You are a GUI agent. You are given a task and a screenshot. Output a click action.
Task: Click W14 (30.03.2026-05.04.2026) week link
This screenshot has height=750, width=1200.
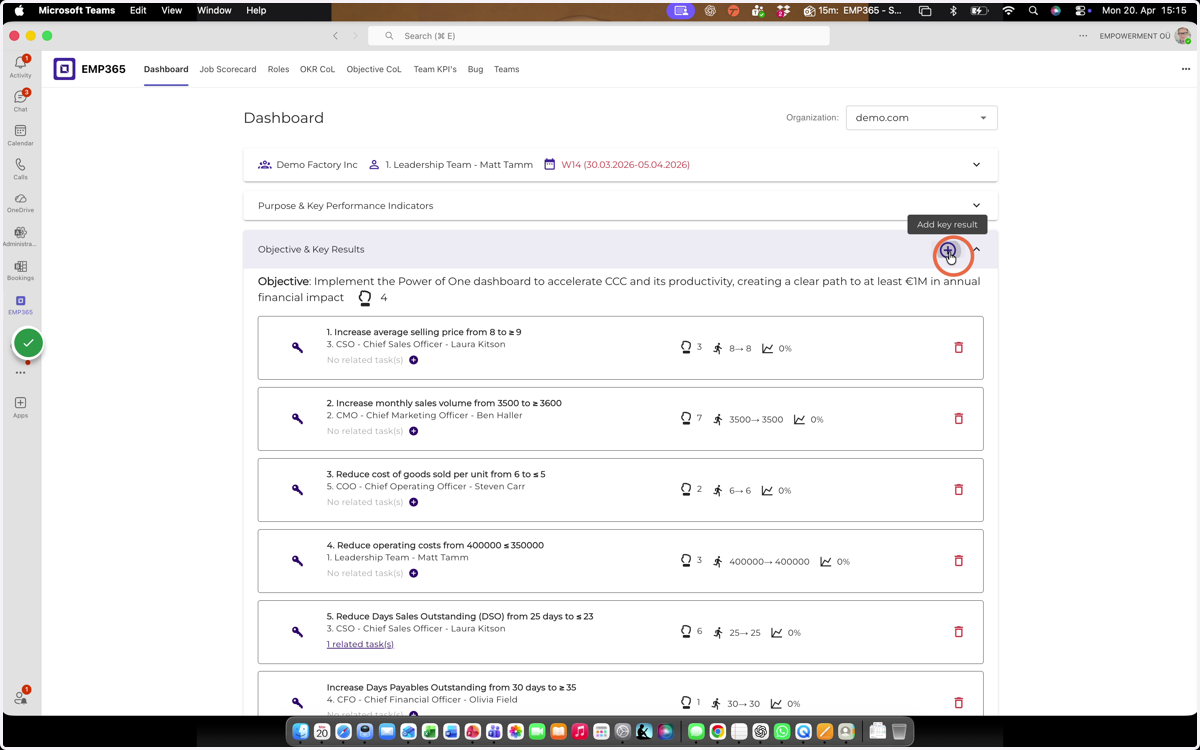coord(625,165)
